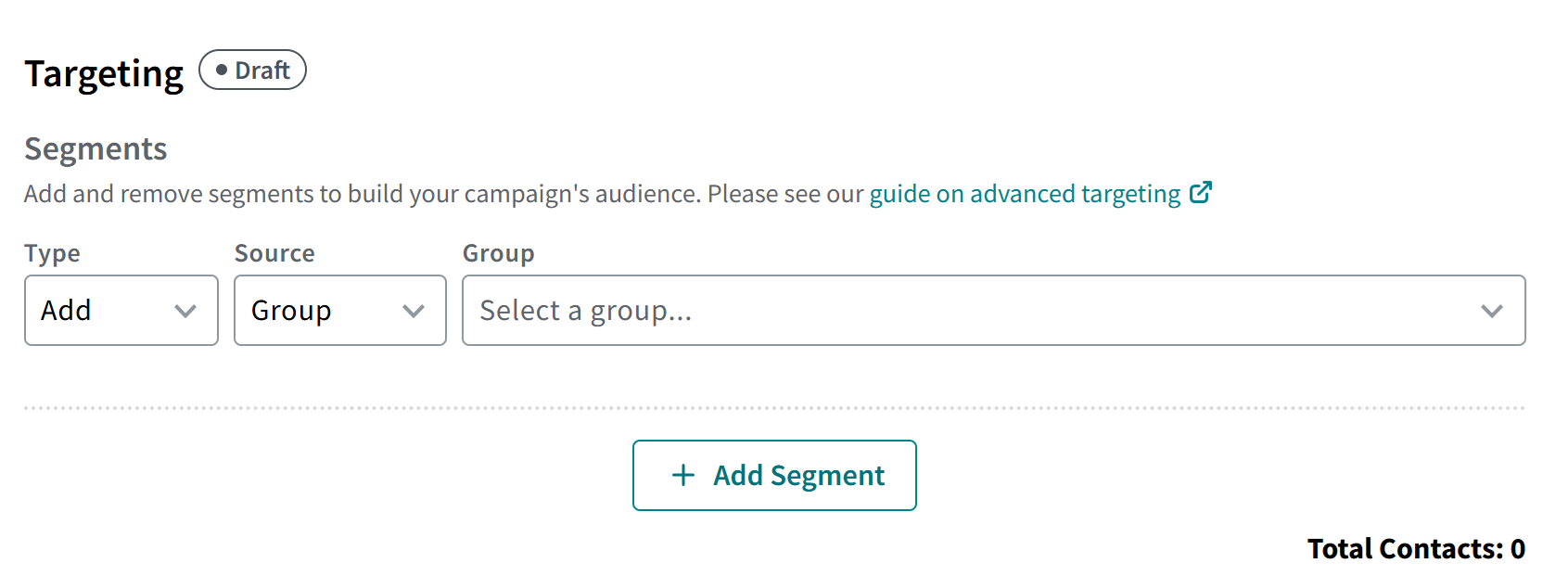This screenshot has width=1568, height=576.
Task: Click the chevron arrow in Group field
Action: pyautogui.click(x=1491, y=311)
